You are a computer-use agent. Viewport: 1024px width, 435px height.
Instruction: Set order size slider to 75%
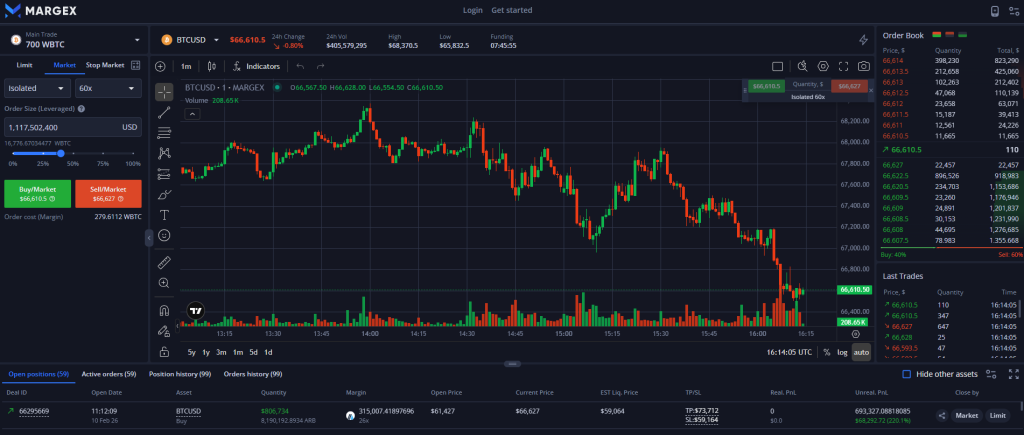(103, 154)
